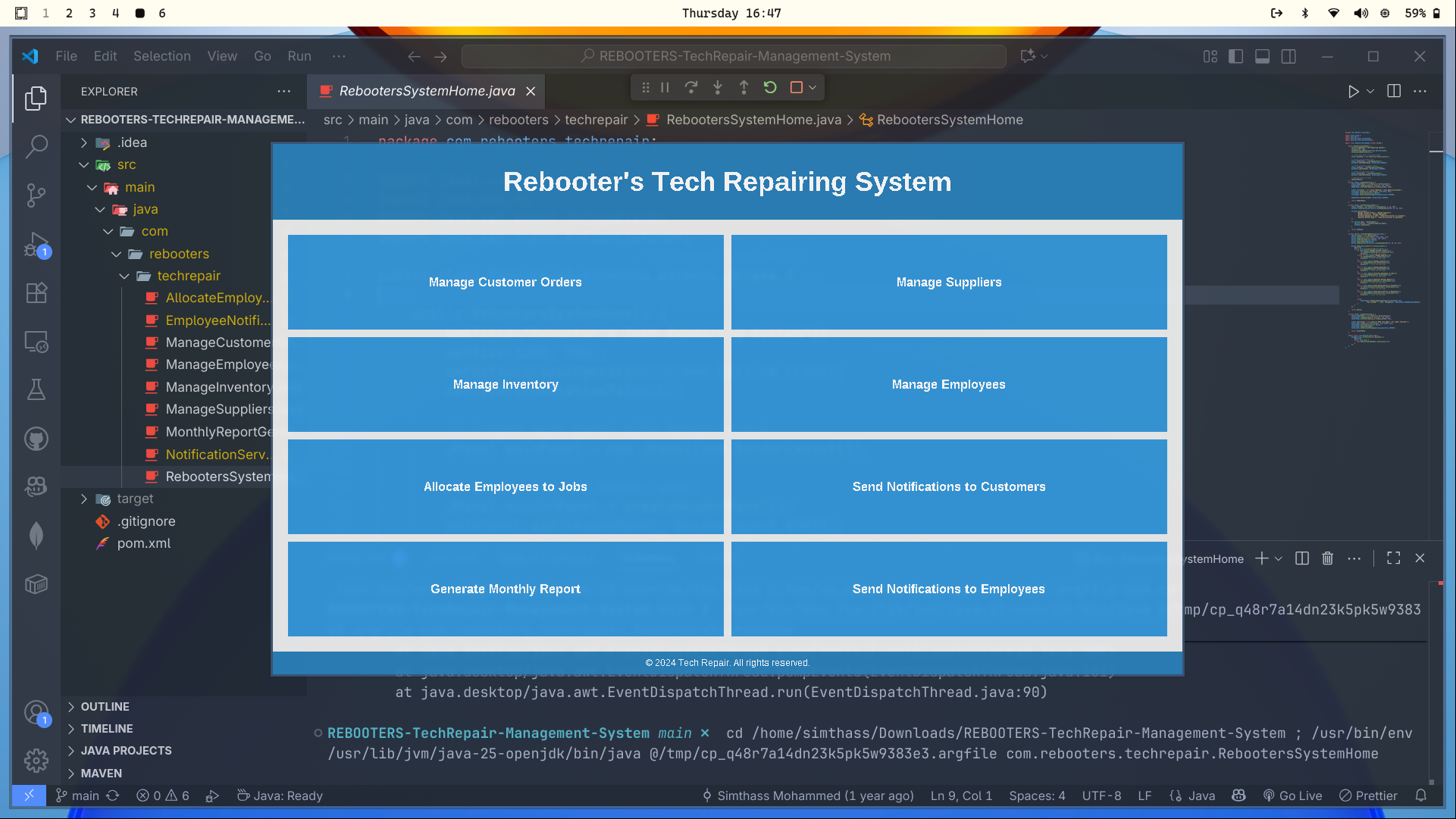The image size is (1456, 819).
Task: Open the Extensions view
Action: point(36,293)
